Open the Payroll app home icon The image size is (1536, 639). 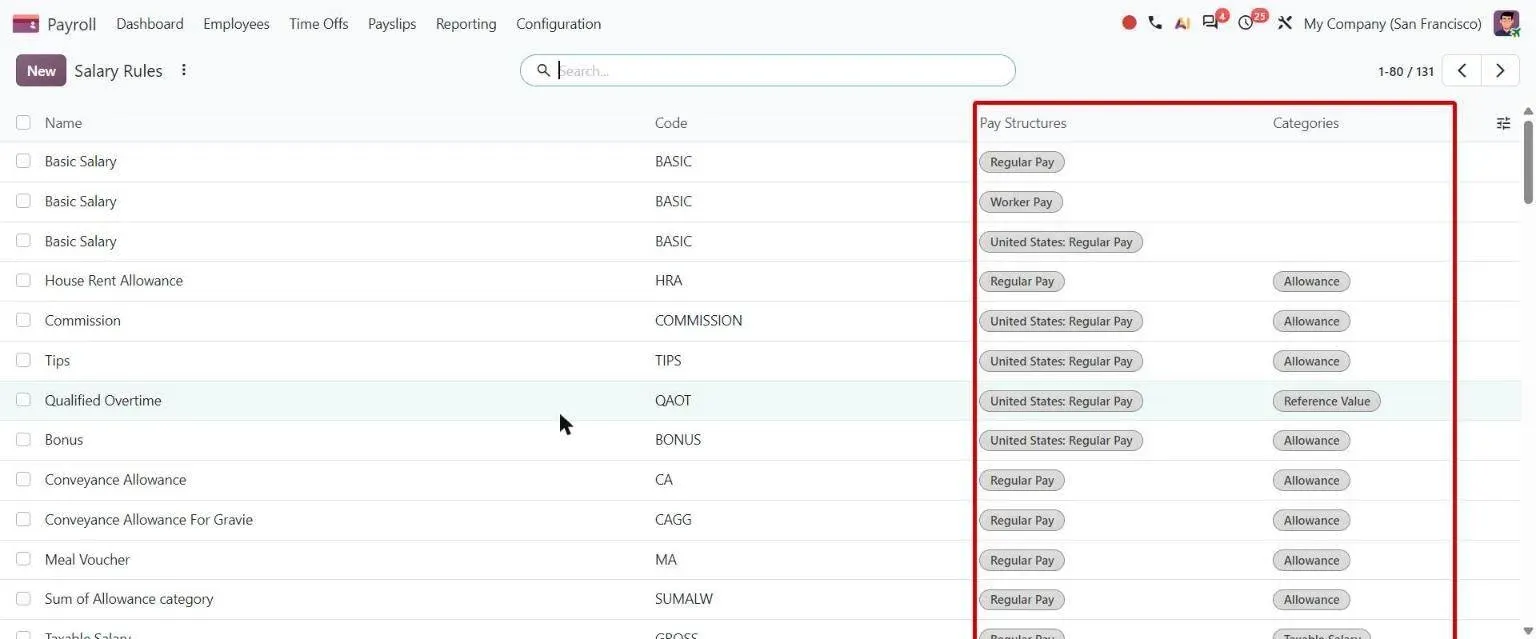tap(25, 24)
